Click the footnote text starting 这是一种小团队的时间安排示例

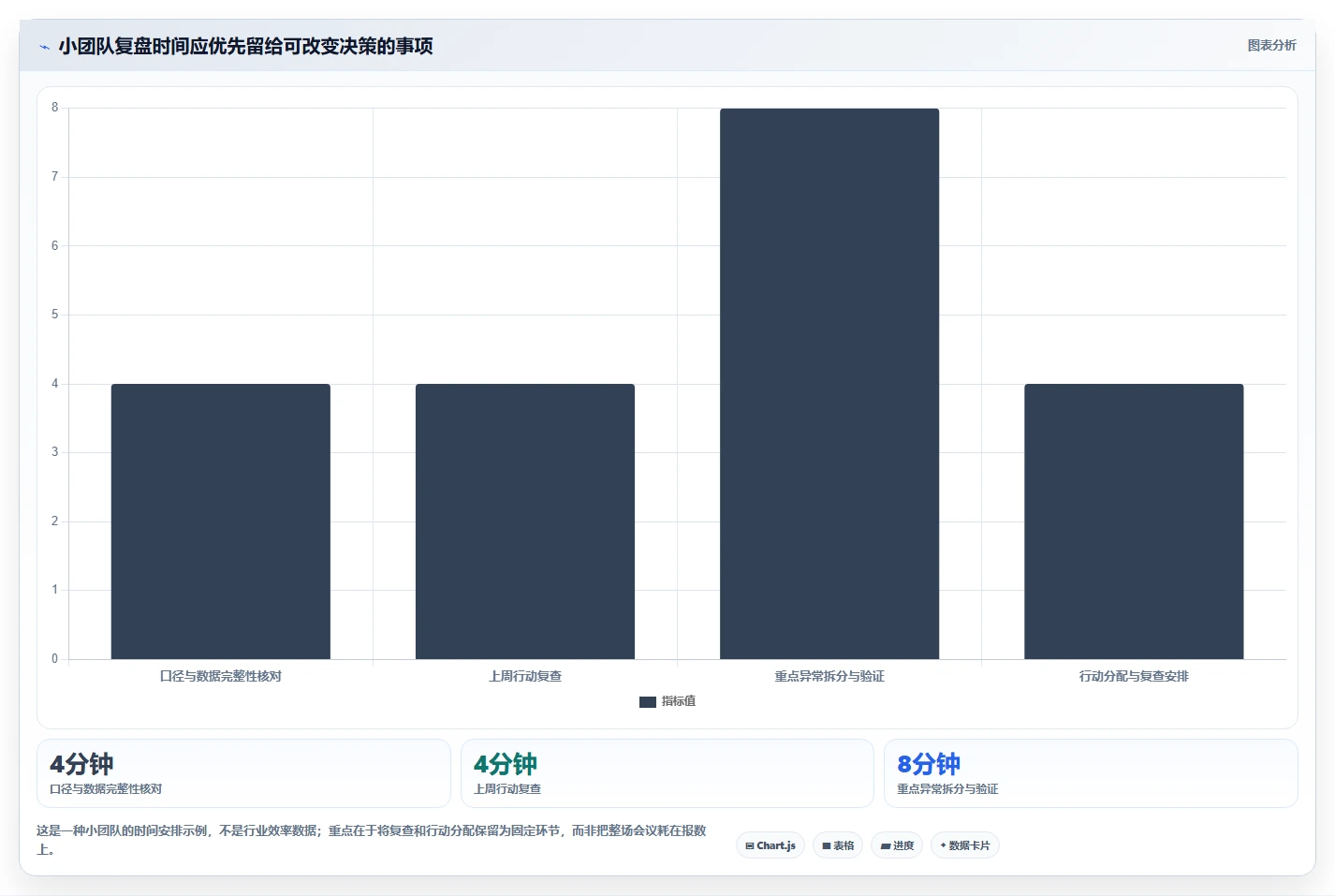(372, 840)
